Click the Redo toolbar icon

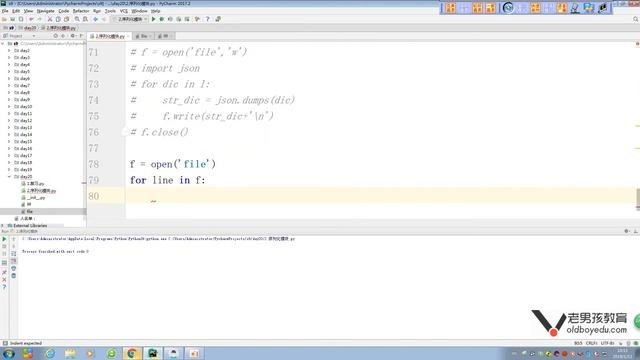click(x=40, y=19)
